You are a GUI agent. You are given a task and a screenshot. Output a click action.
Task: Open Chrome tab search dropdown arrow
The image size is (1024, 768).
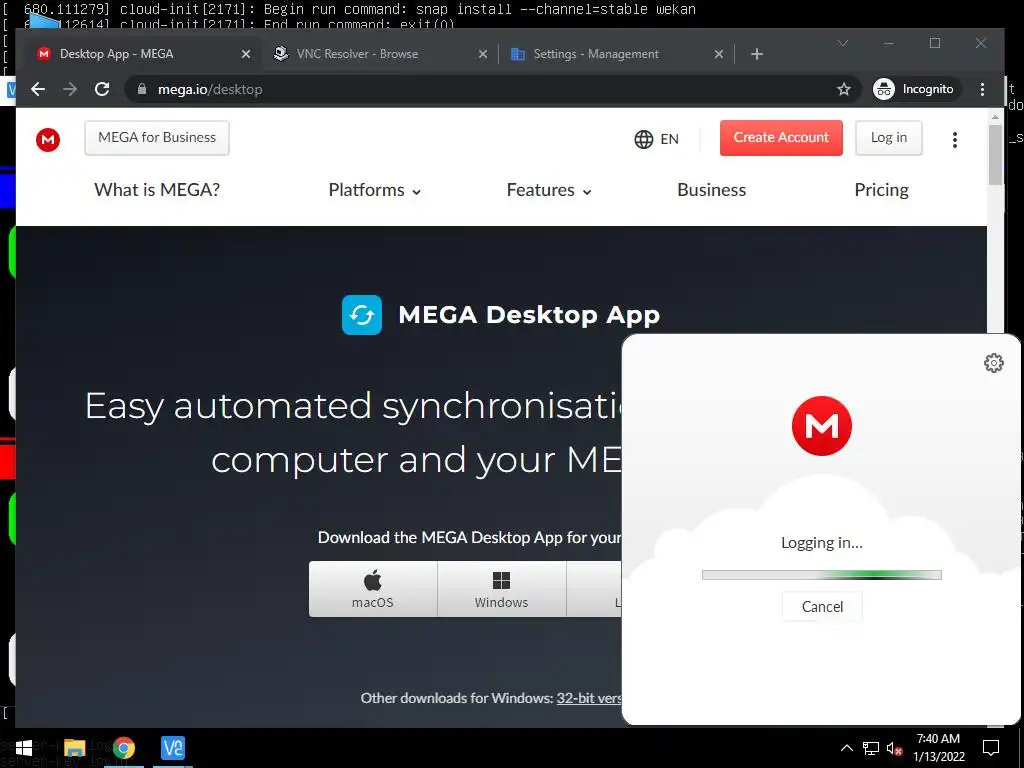(842, 43)
